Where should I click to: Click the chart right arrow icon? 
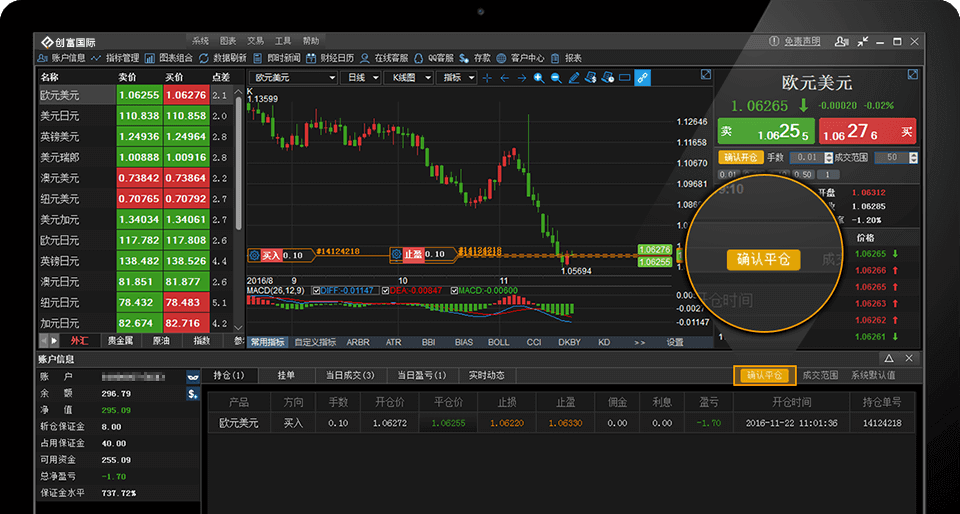522,78
